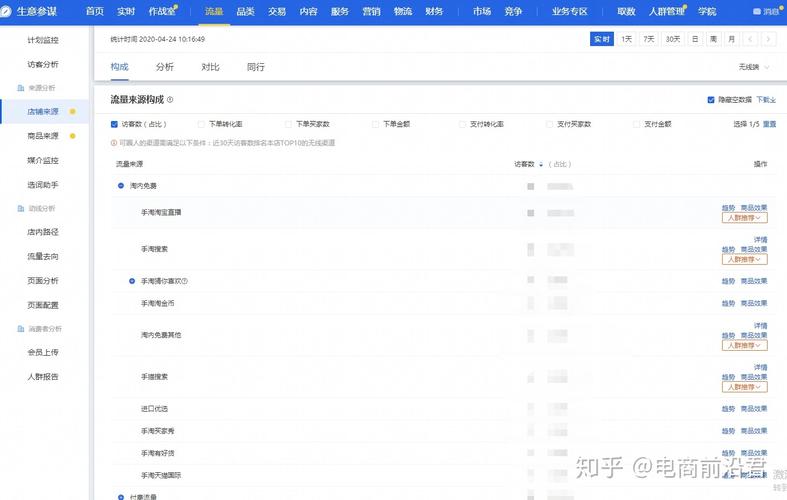Open 人群推荐 dropdown for 手猫搜索
The width and height of the screenshot is (787, 500).
click(x=745, y=387)
